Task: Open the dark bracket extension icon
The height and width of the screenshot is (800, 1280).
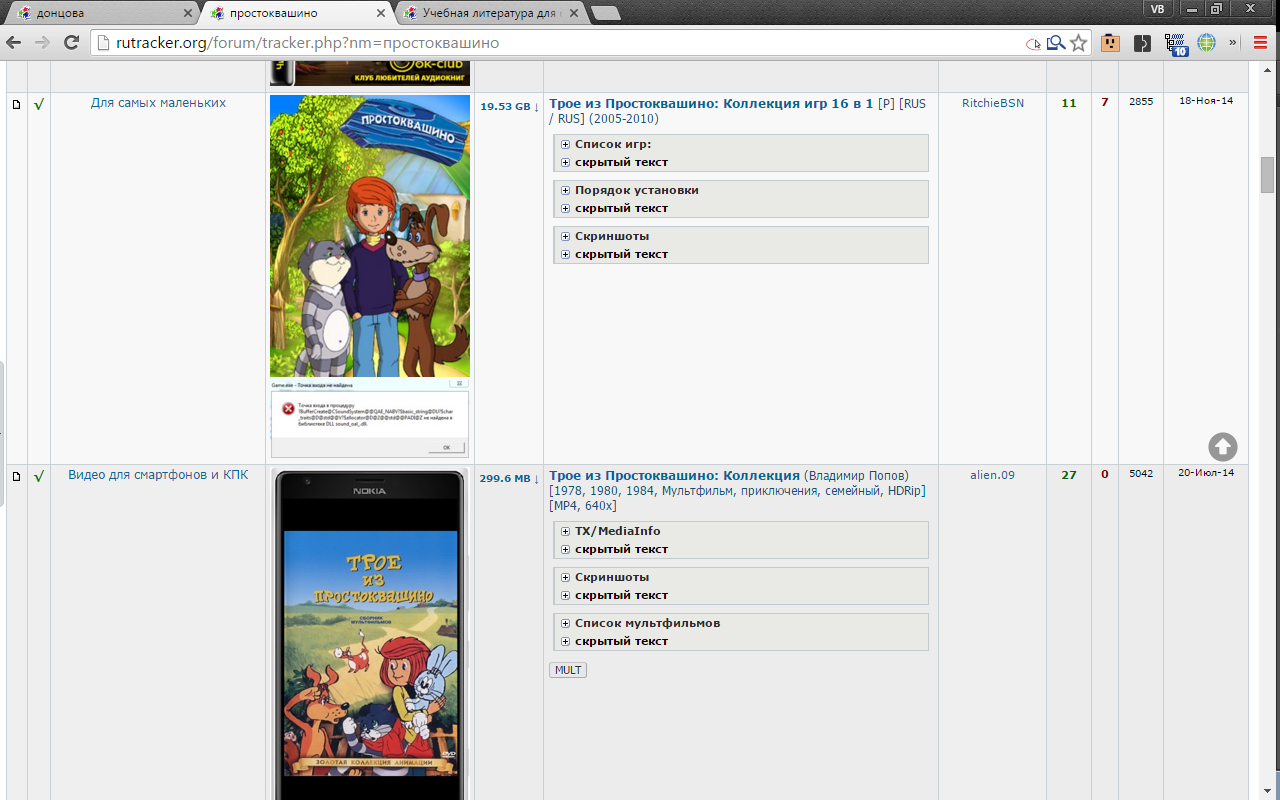Action: point(1142,43)
